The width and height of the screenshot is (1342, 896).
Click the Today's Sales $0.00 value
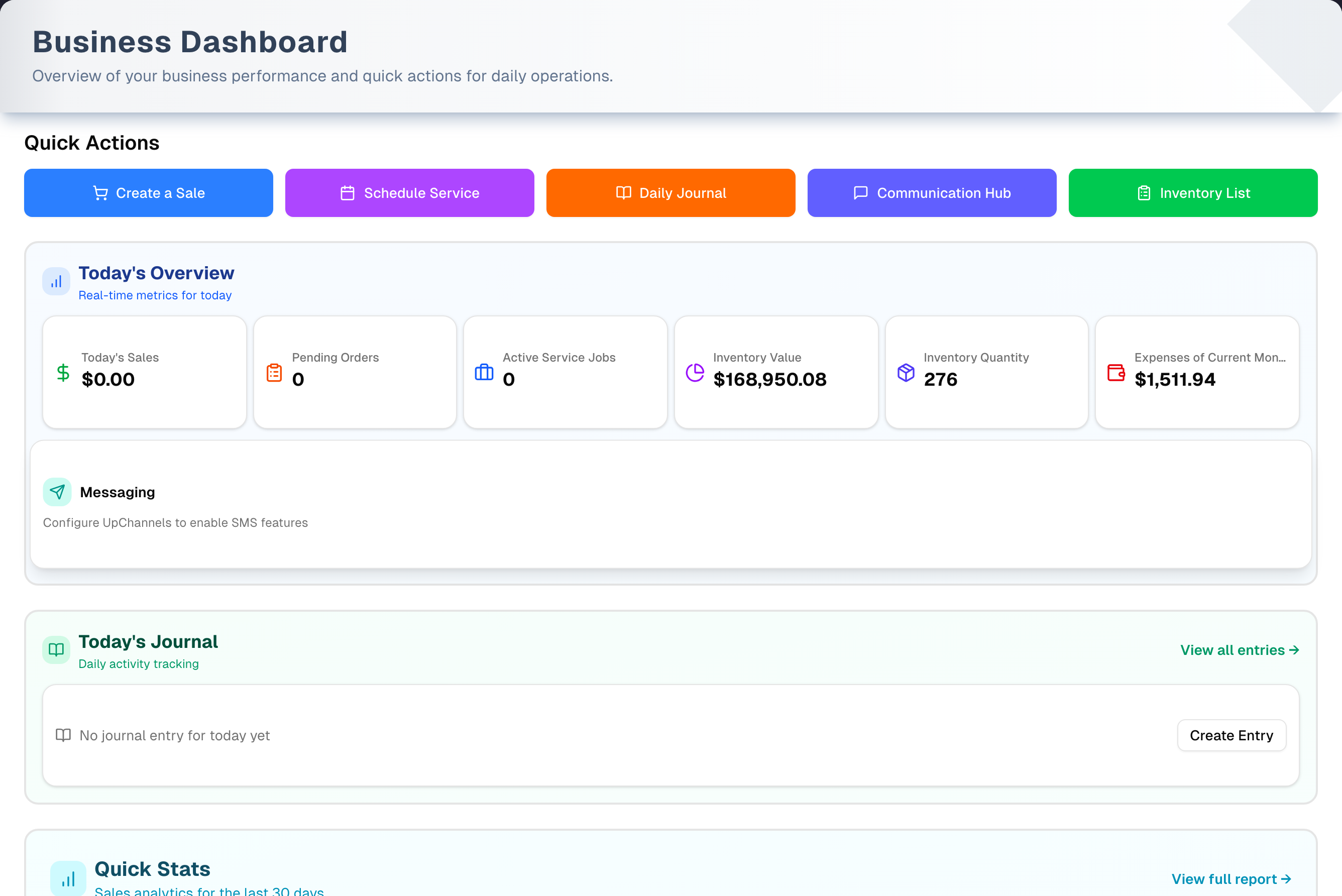(108, 379)
